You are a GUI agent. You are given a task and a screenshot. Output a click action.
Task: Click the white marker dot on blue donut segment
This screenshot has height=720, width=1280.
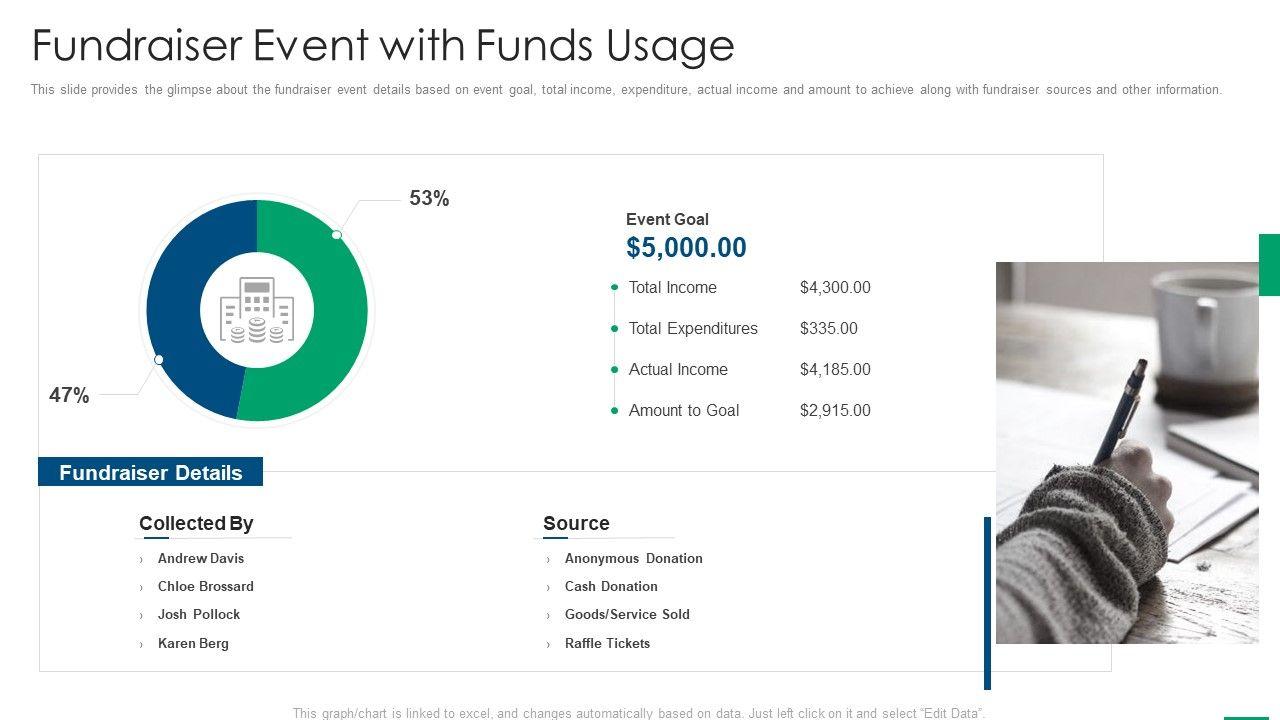(x=159, y=359)
